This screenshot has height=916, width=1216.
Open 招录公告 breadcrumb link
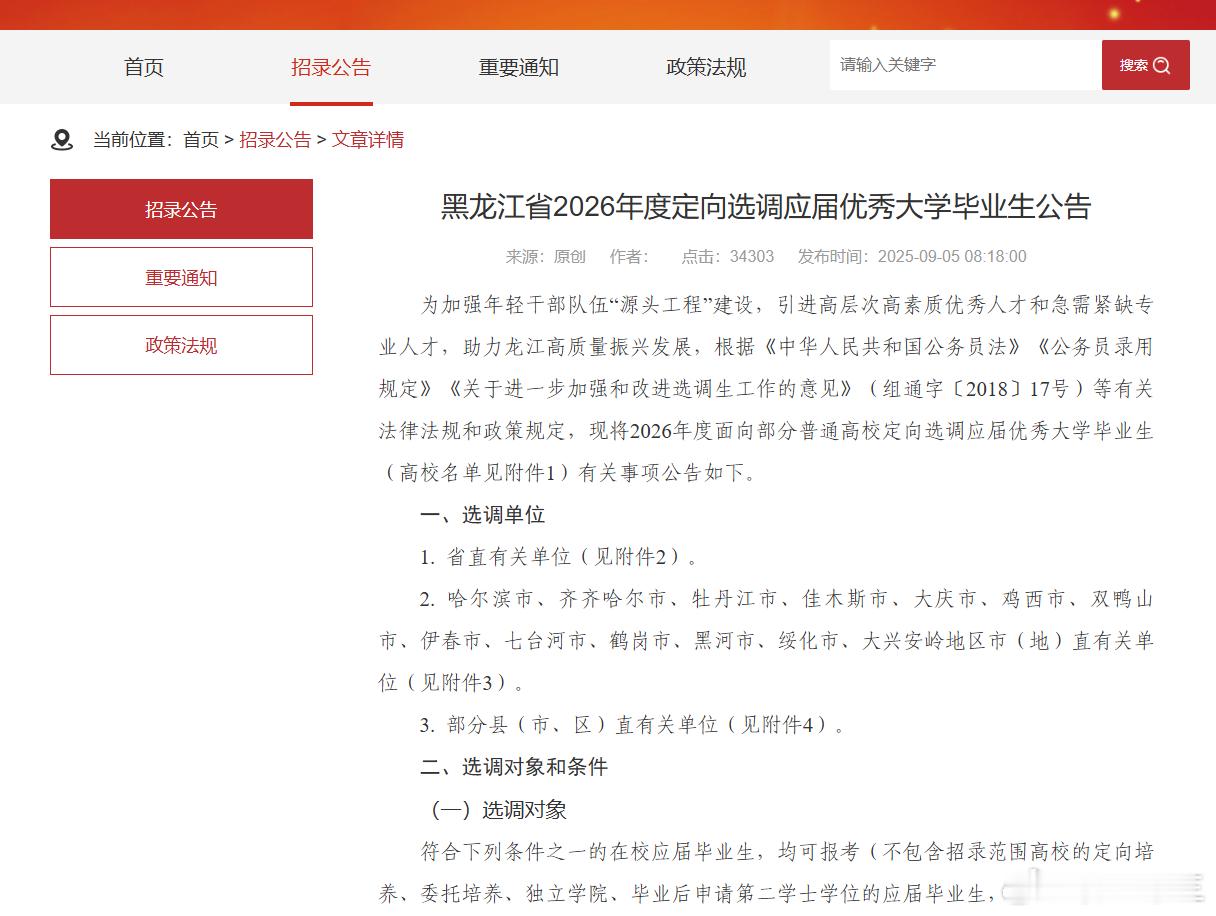click(275, 140)
